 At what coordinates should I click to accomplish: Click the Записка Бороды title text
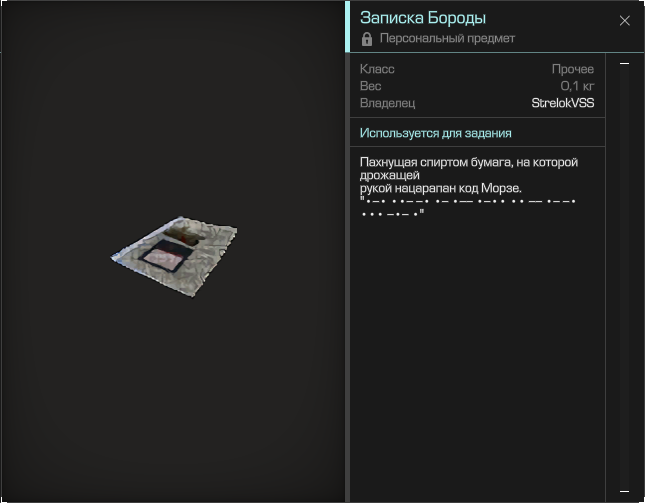pyautogui.click(x=423, y=18)
